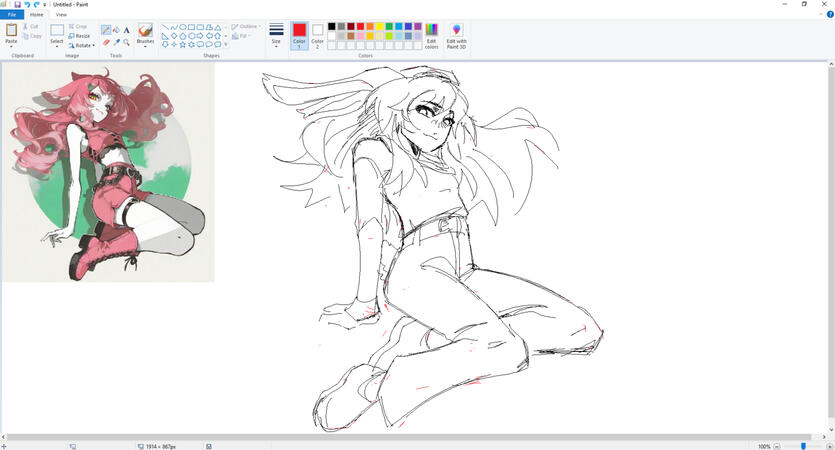
Task: Activate the Color picker eyedropper
Action: 116,42
